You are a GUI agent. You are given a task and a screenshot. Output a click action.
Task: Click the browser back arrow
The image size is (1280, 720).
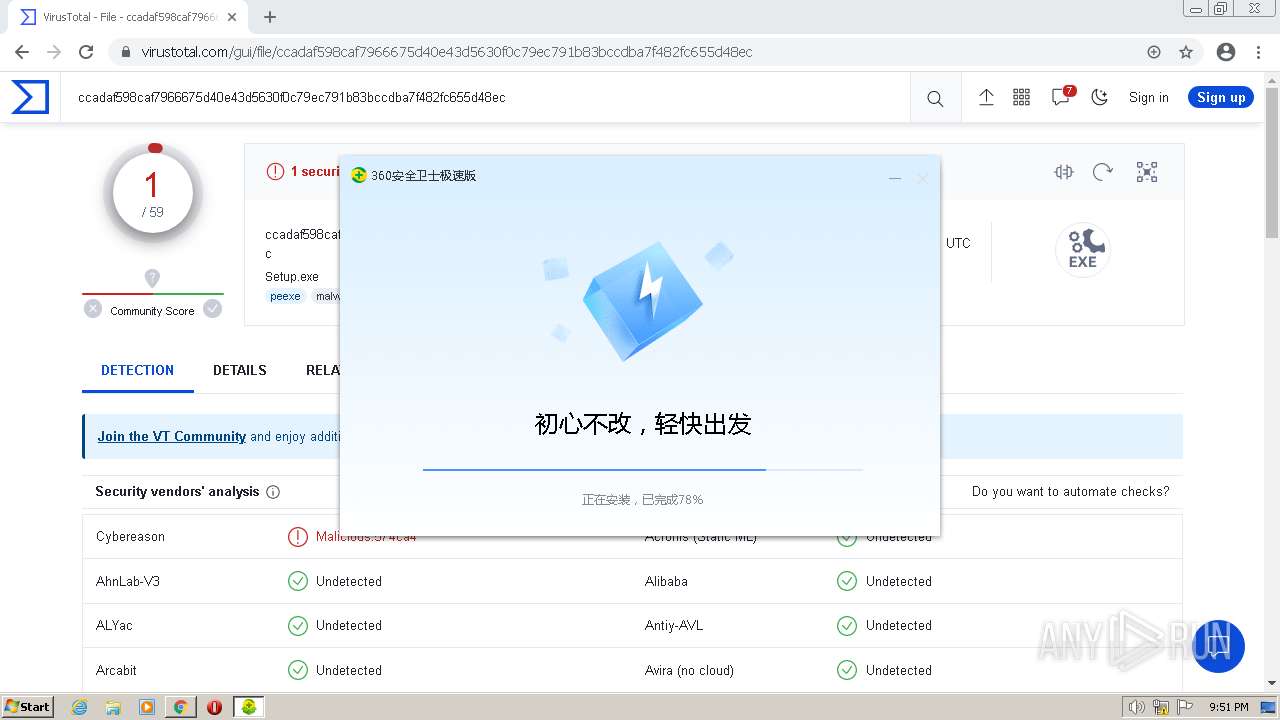pyautogui.click(x=22, y=52)
